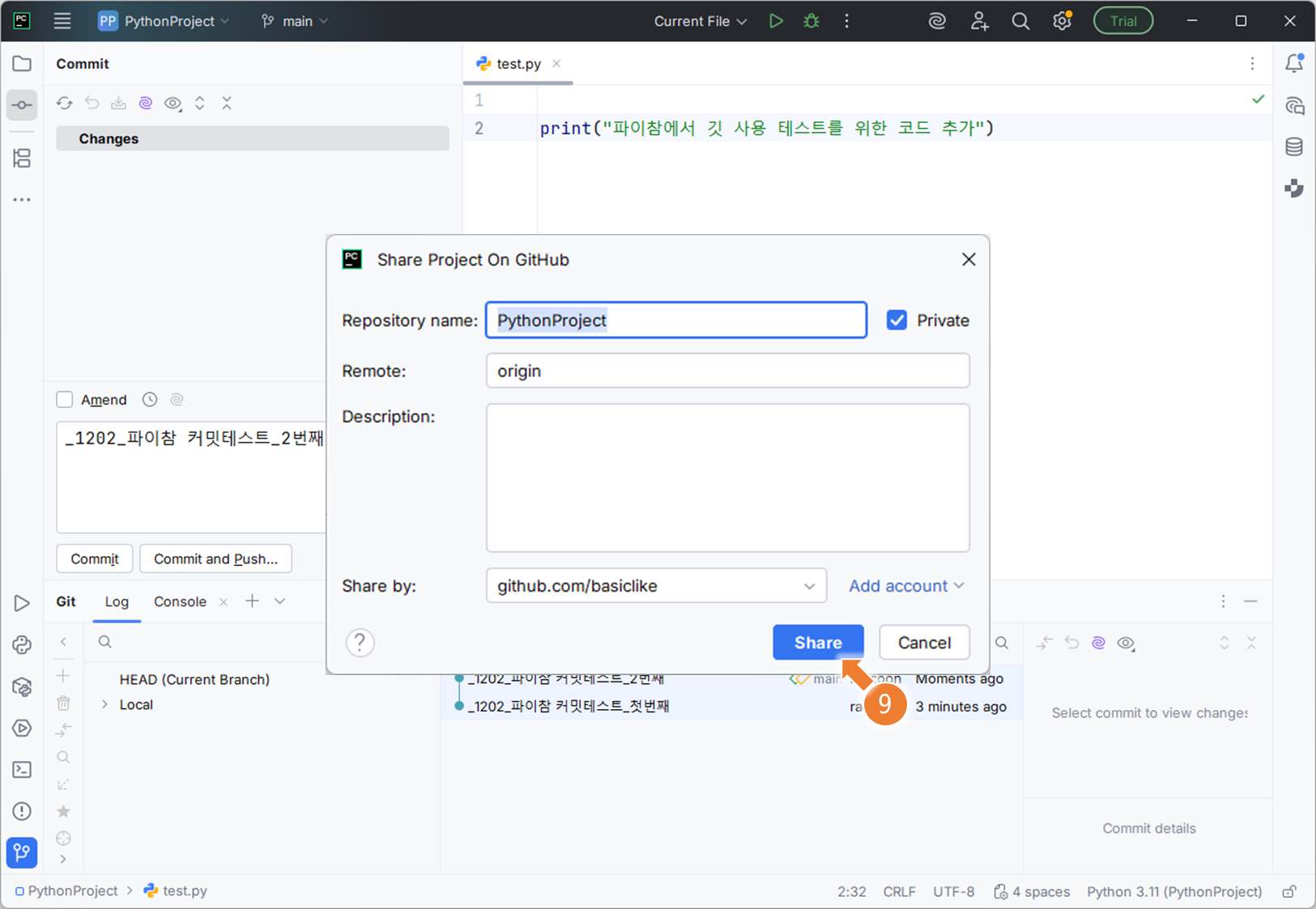Enable the Amend checkbox
Viewport: 1316px width, 909px height.
[65, 399]
